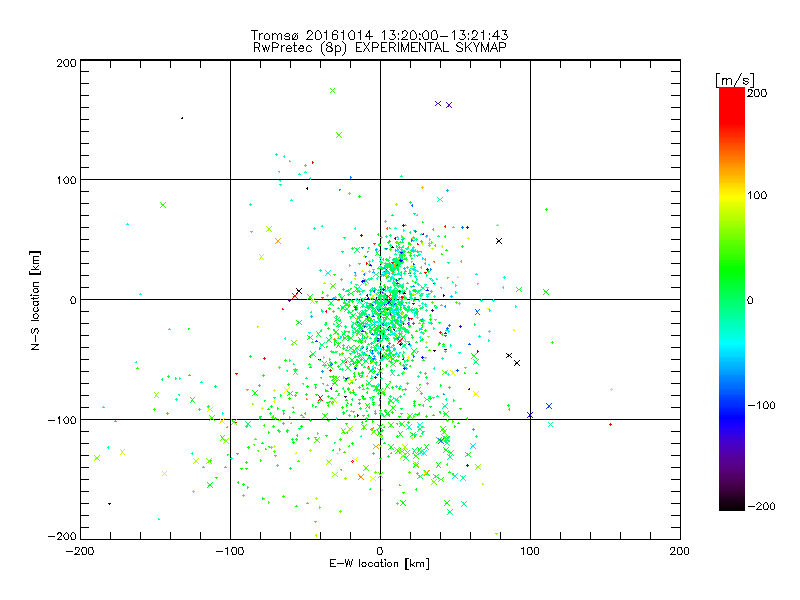The image size is (800, 600).
Task: Click the green middle section of the velocity colorbar
Action: pyautogui.click(x=732, y=276)
